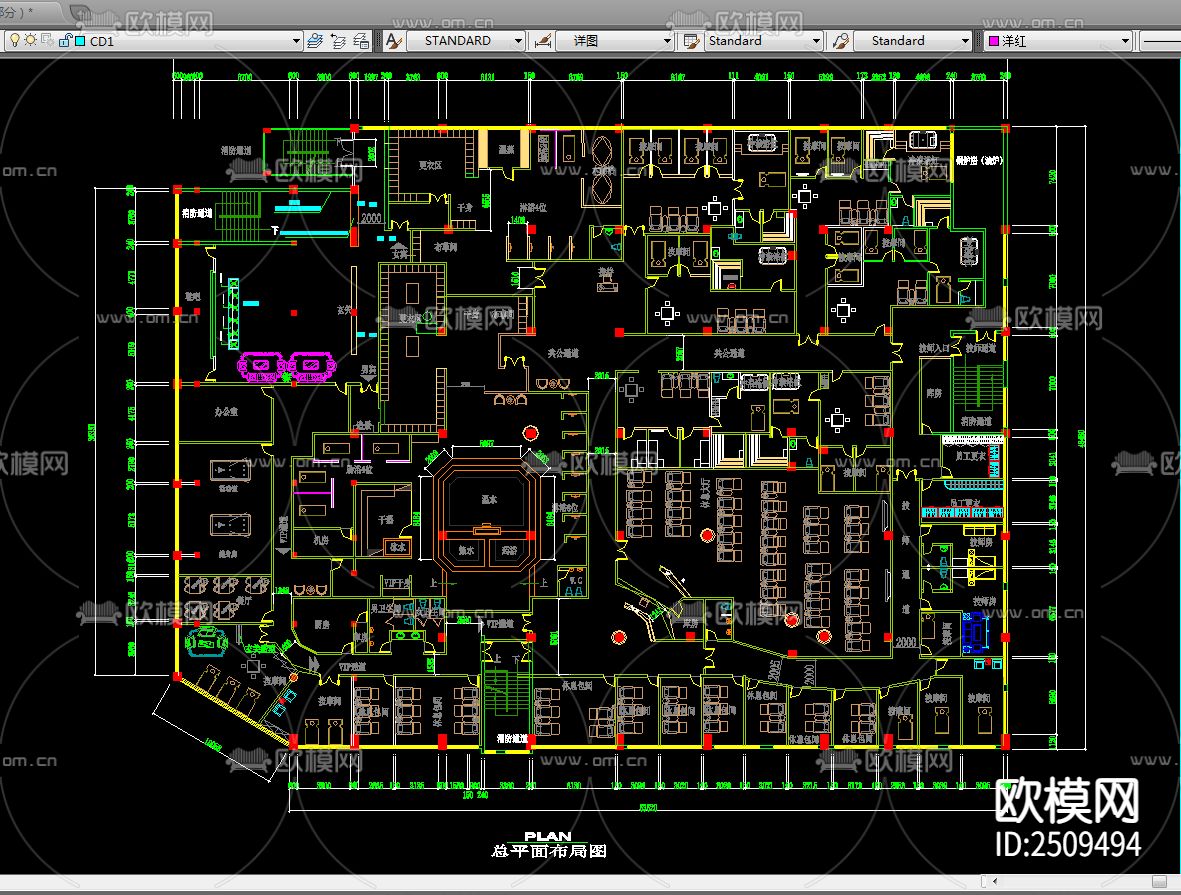Click the model/layout splitter handle
Screen dimensions: 1181x895
coord(984,881)
